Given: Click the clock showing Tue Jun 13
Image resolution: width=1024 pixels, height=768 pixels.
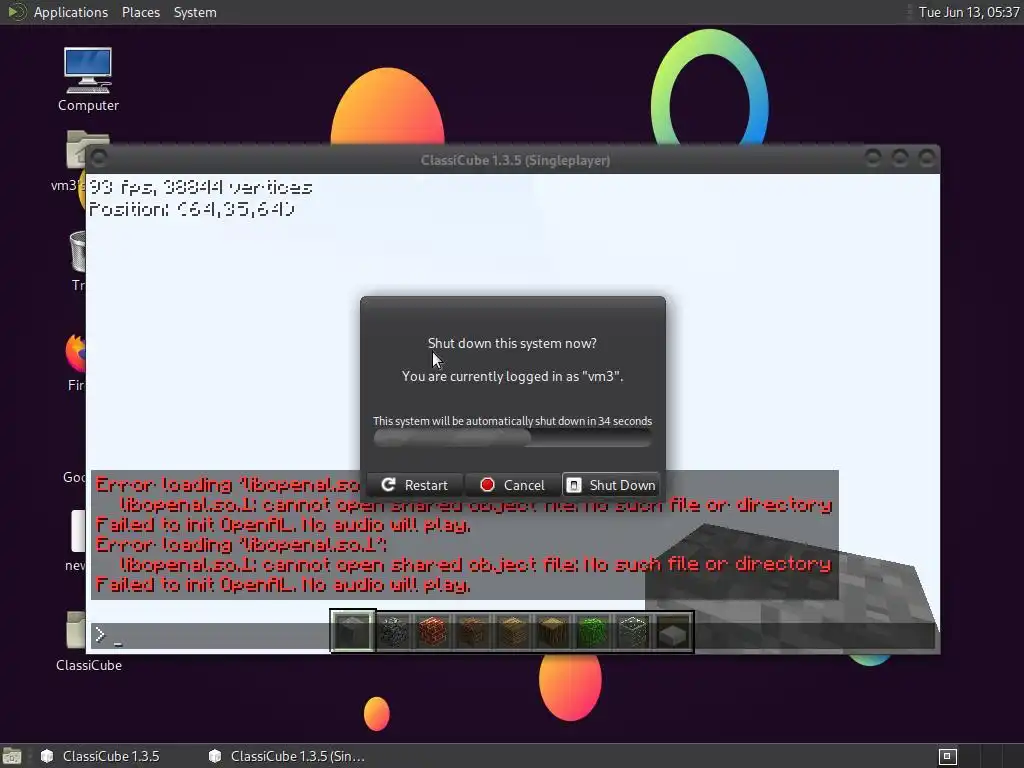Looking at the screenshot, I should pos(968,12).
